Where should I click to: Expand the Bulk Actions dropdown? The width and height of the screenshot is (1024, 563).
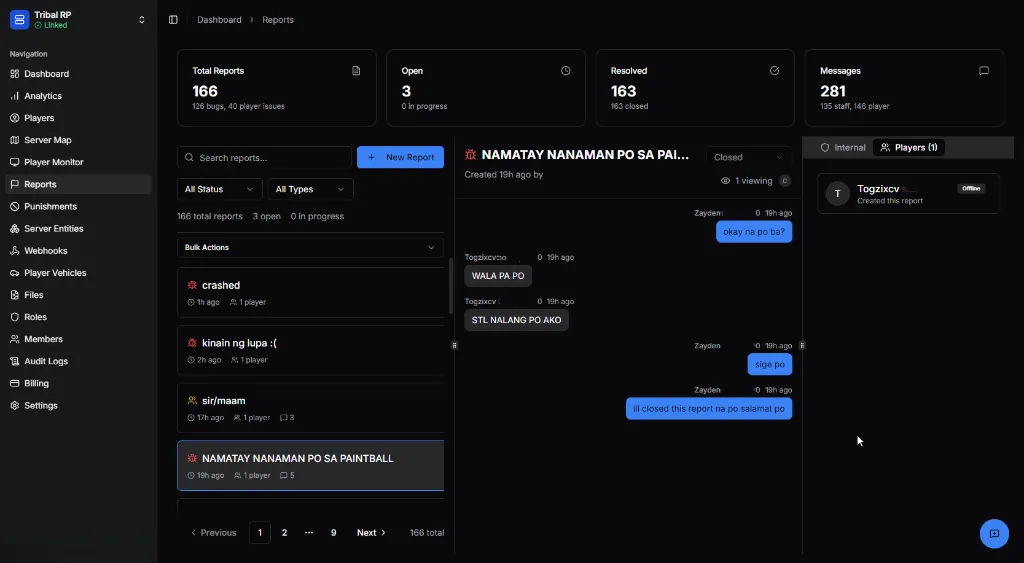(x=310, y=248)
